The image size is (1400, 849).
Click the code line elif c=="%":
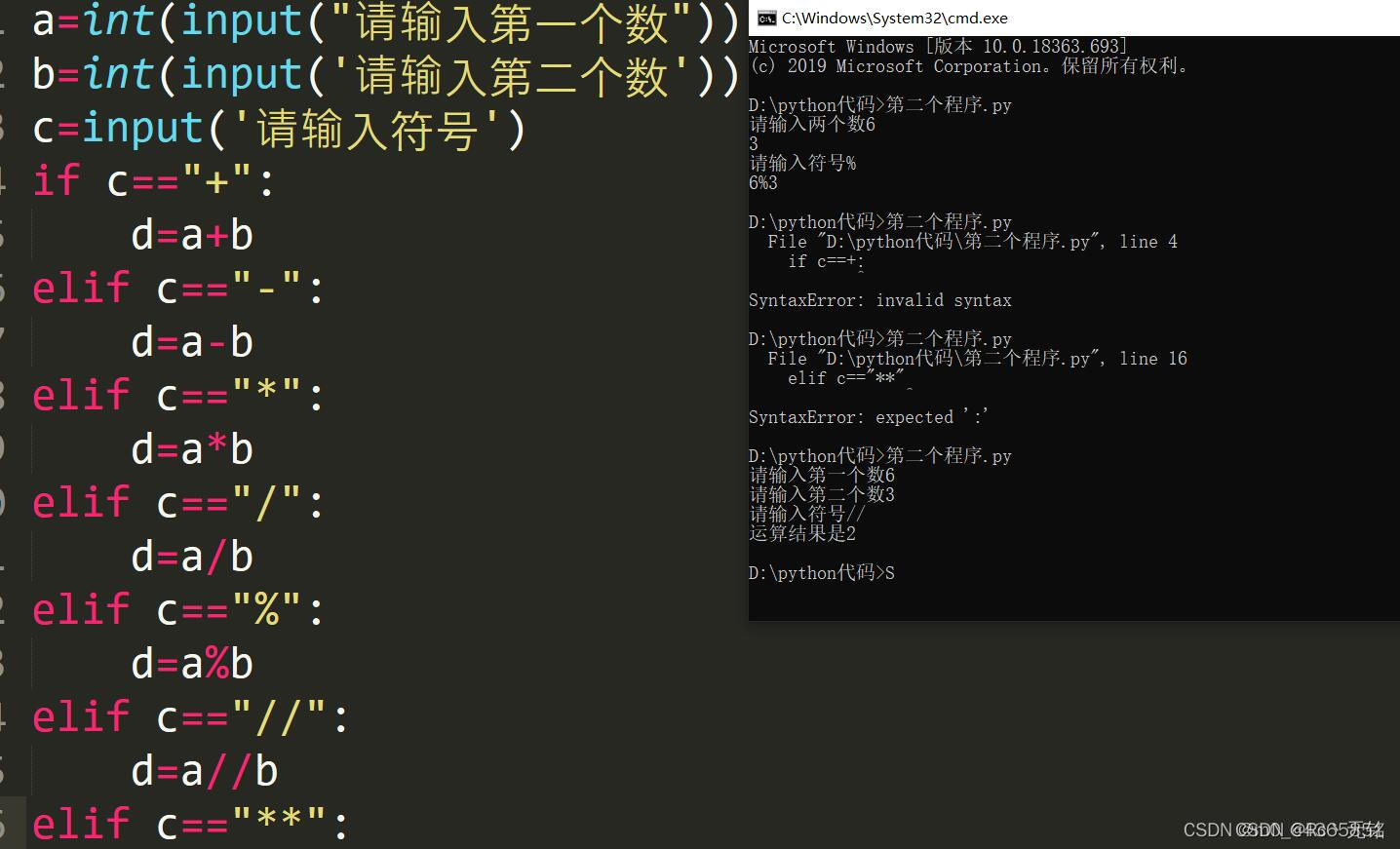tap(177, 610)
